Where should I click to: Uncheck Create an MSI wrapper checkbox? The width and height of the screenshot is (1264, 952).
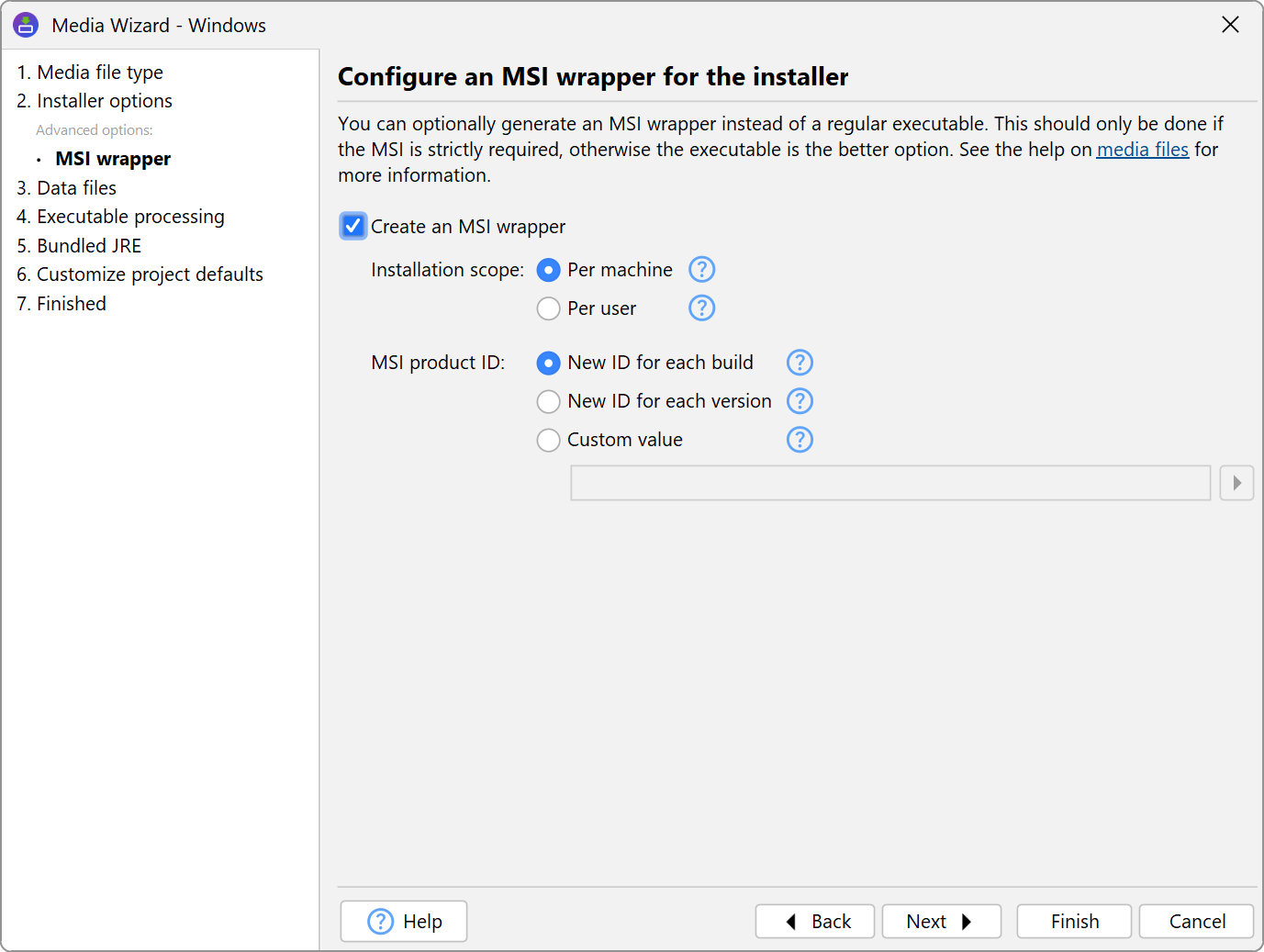(353, 226)
